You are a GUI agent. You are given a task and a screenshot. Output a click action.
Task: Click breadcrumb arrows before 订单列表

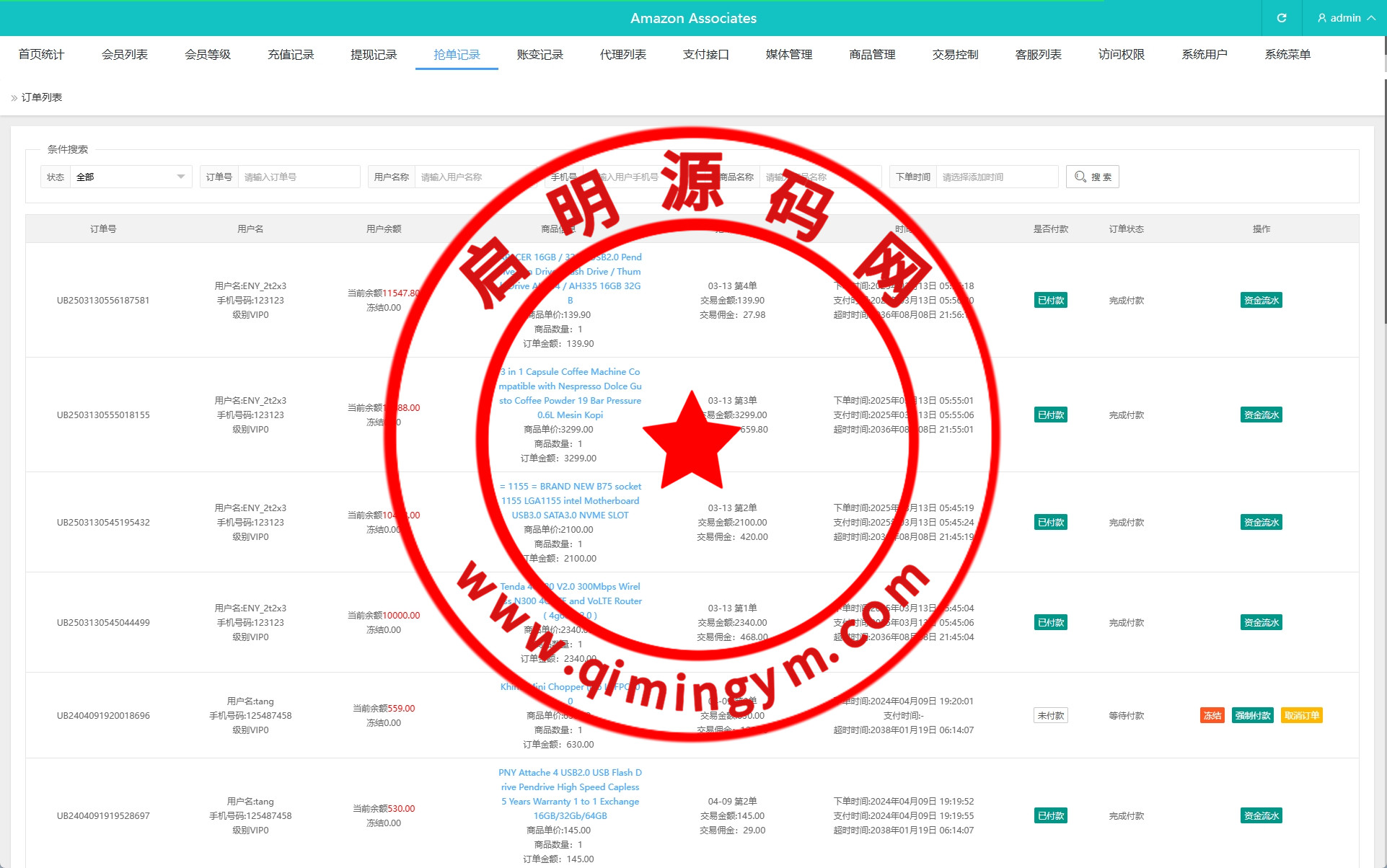tap(14, 98)
